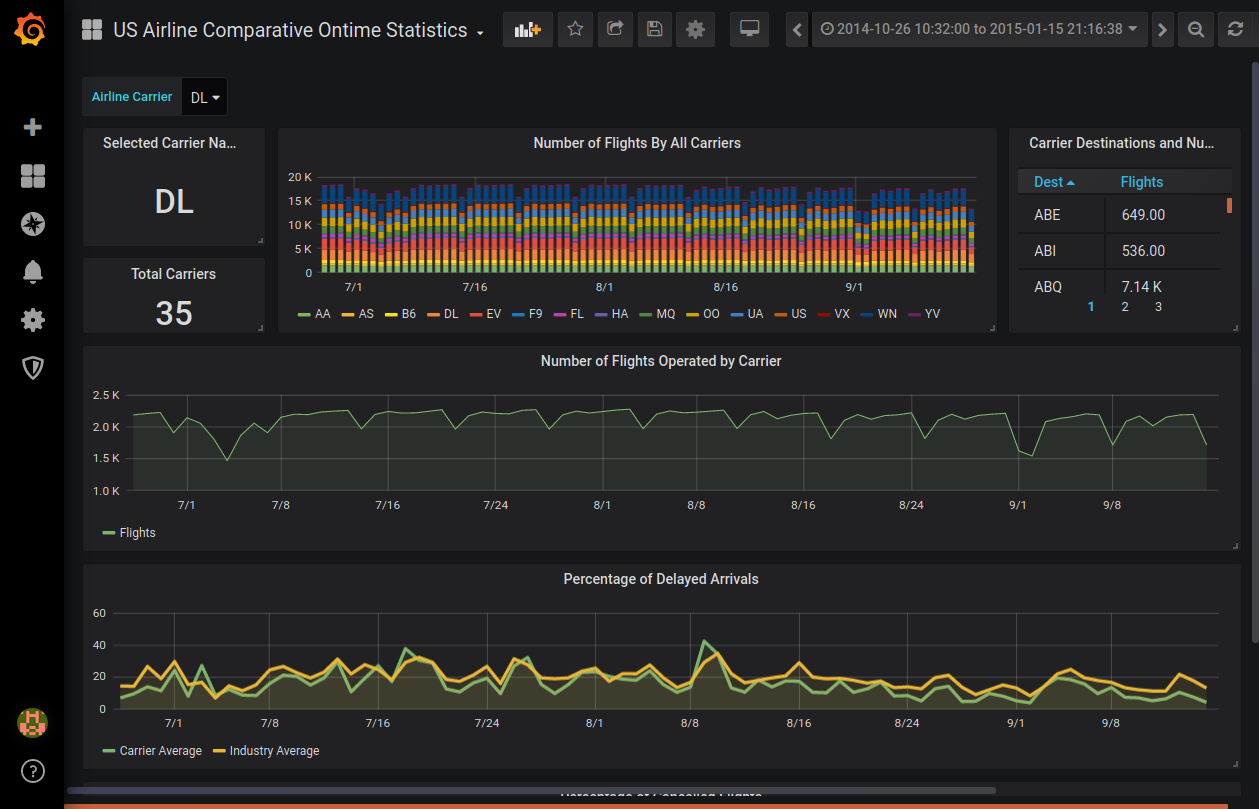The width and height of the screenshot is (1259, 809).
Task: Open the Alerting bell in sidebar
Action: tap(33, 272)
